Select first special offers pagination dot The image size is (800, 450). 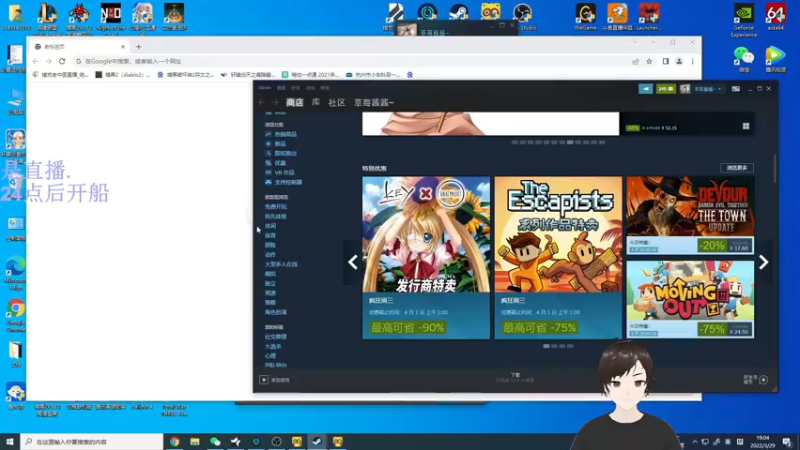546,346
